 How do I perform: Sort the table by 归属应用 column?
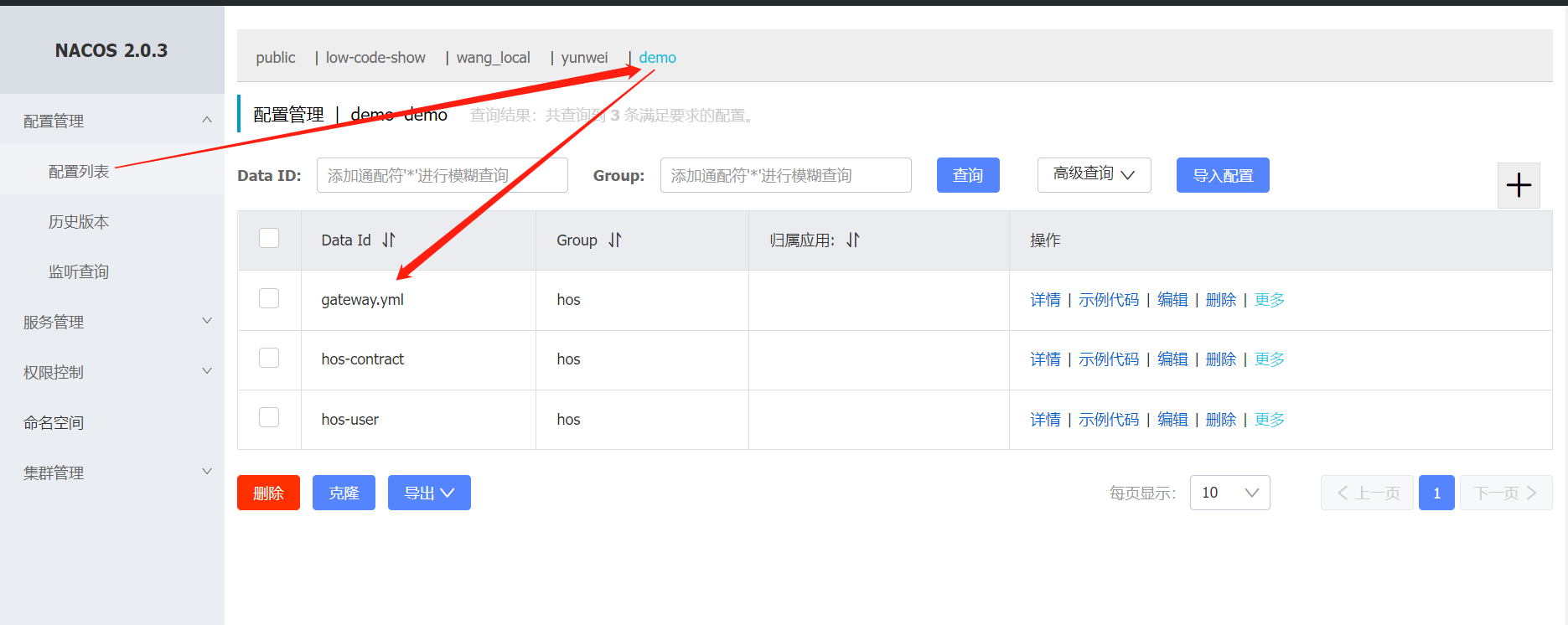(x=853, y=240)
